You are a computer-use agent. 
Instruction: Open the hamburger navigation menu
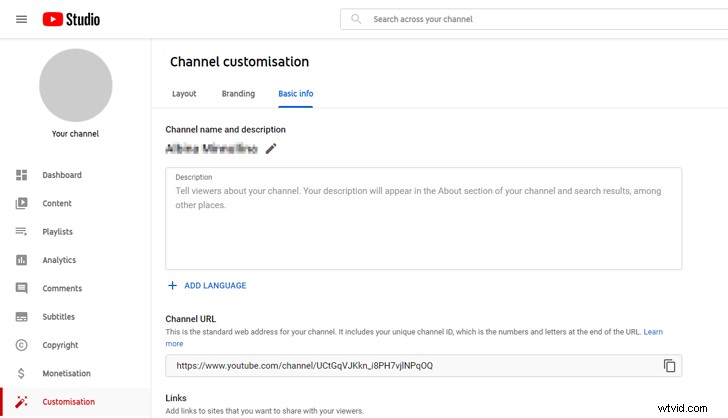pos(21,19)
